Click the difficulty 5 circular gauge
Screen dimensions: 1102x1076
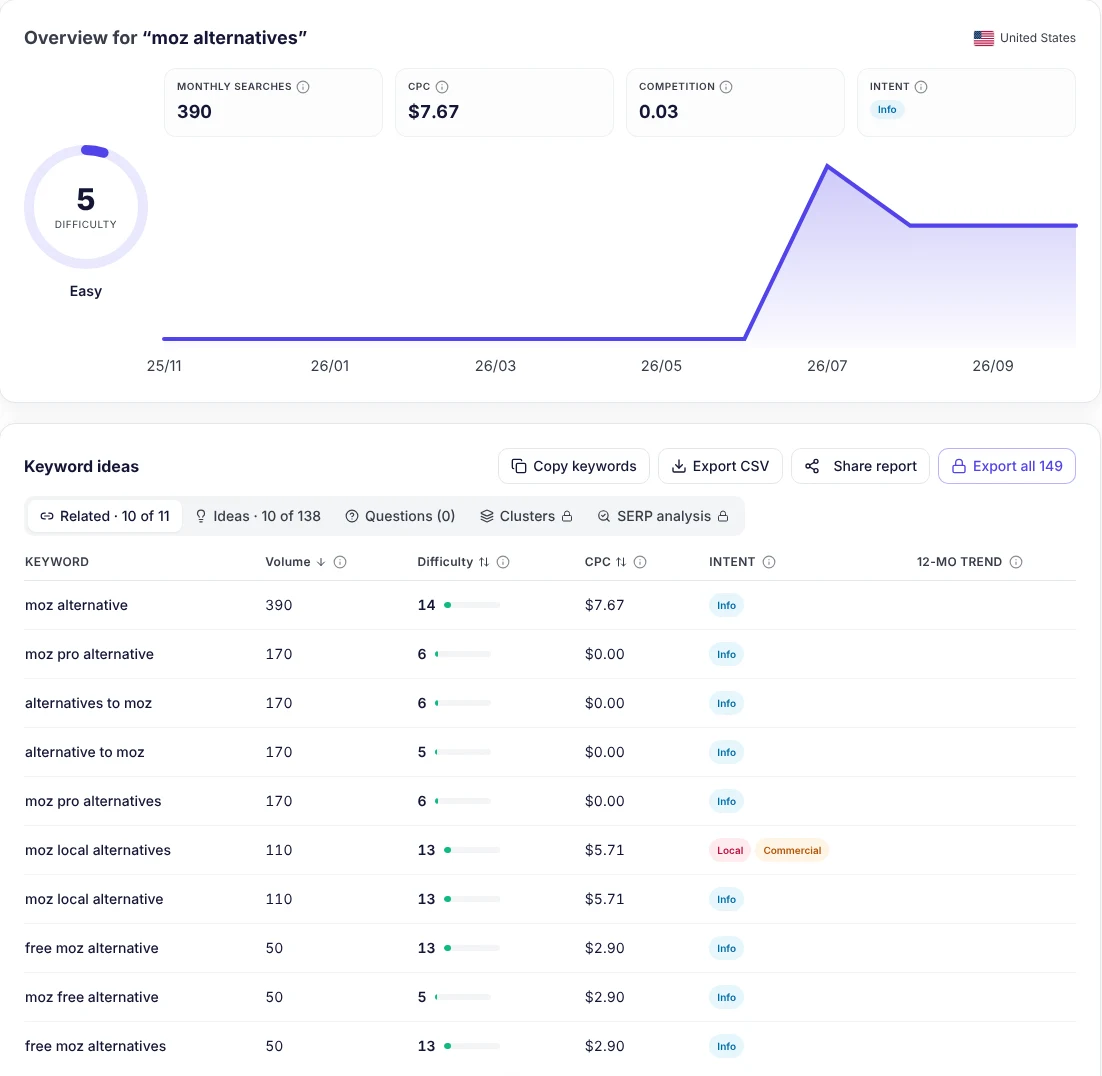click(86, 207)
